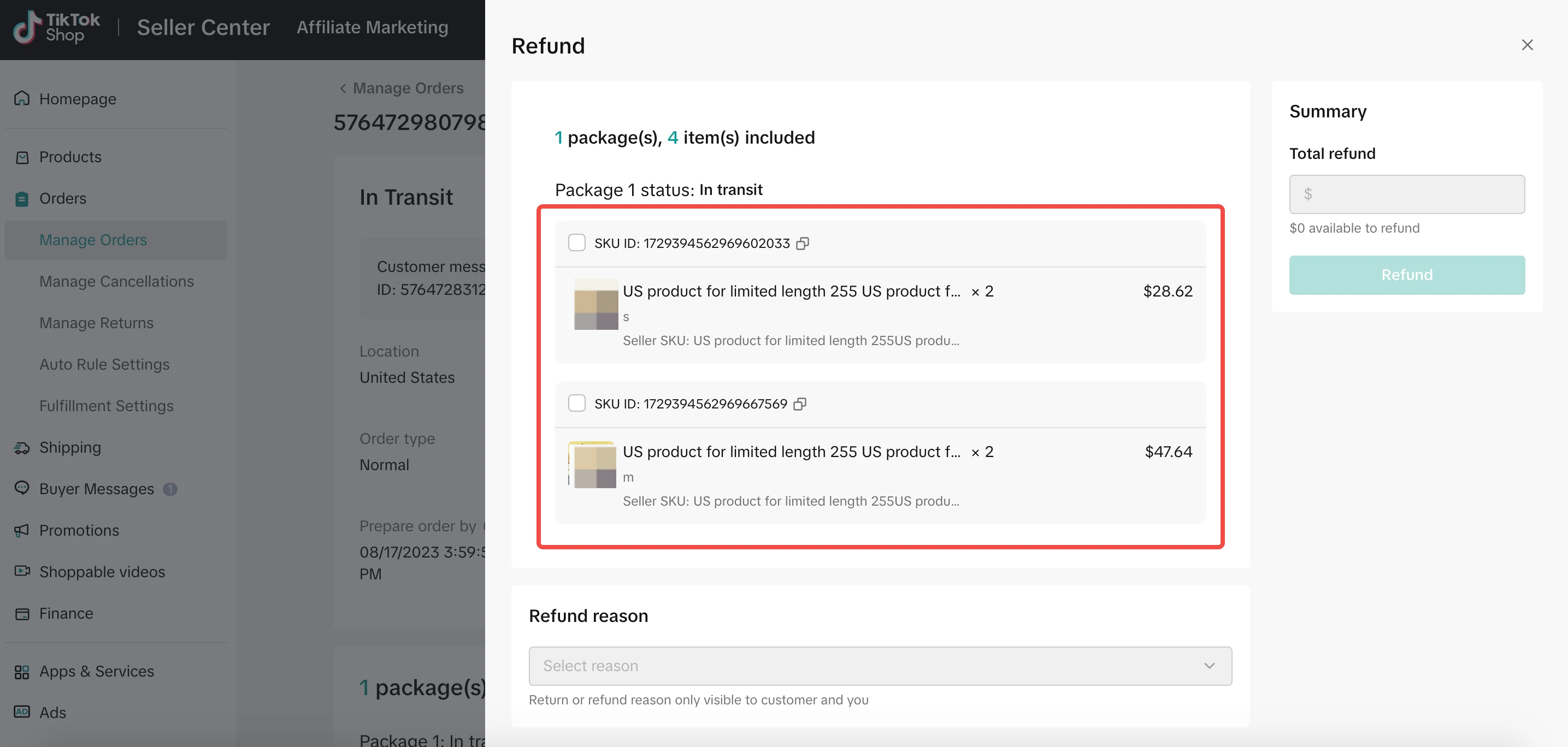Copy SKU ID ending in 667569
Screen dimensions: 1568x747
[x=800, y=404]
